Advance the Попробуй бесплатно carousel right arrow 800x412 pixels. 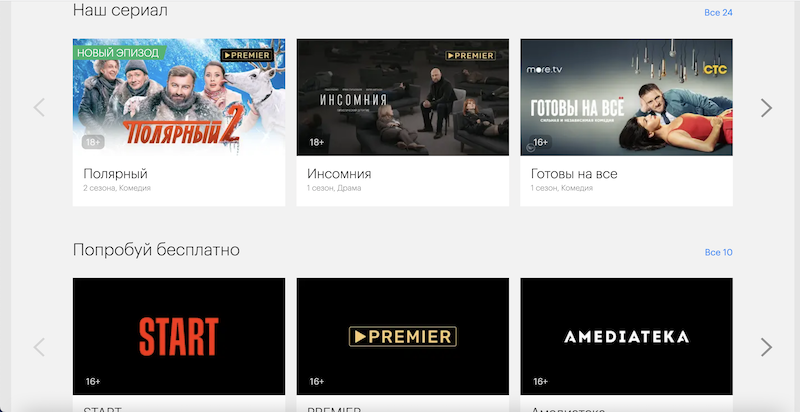766,347
